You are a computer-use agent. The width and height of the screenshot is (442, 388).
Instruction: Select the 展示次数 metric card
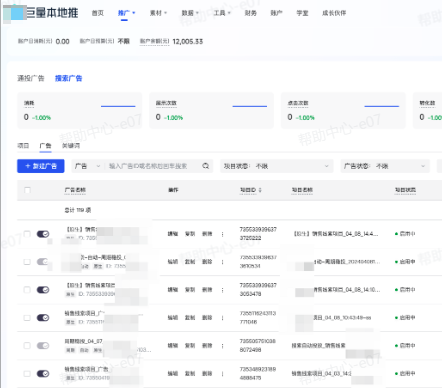[211, 111]
